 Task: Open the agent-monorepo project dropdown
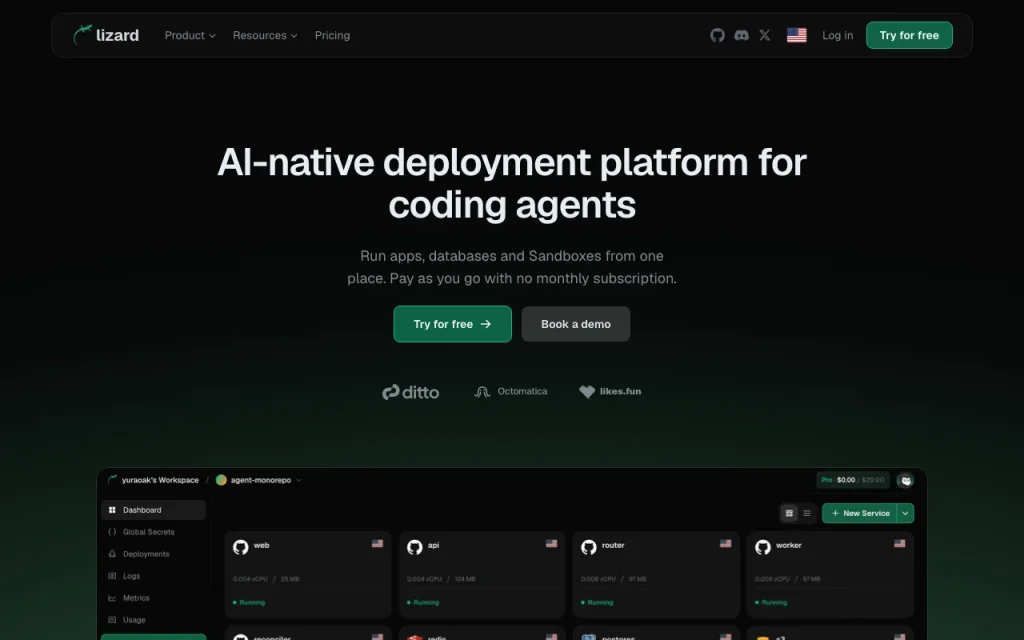click(x=259, y=480)
